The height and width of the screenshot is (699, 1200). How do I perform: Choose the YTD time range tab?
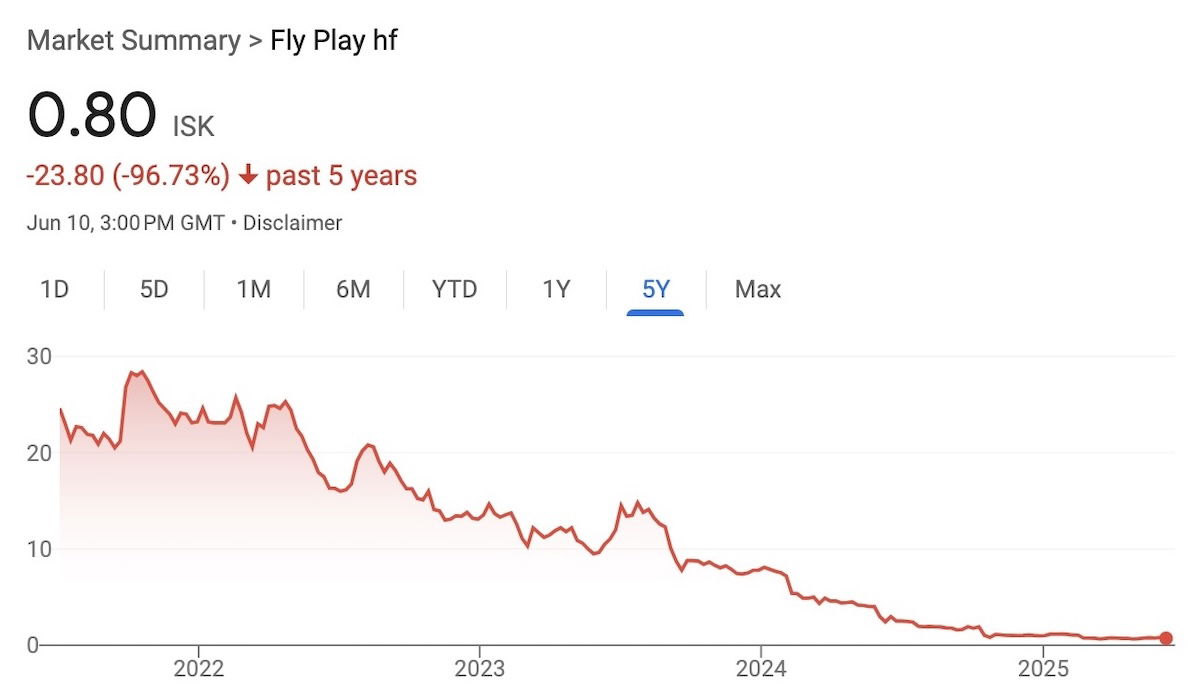point(455,290)
